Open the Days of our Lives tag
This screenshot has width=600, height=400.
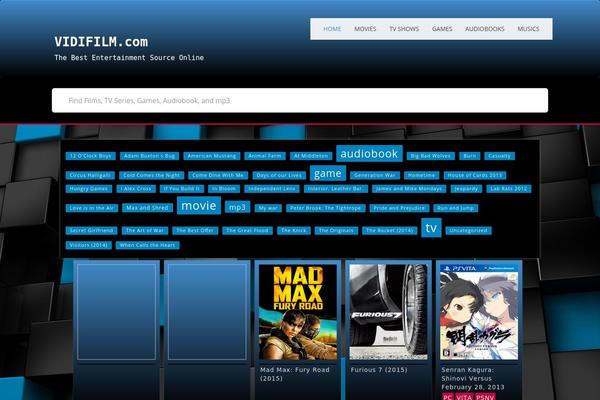279,175
